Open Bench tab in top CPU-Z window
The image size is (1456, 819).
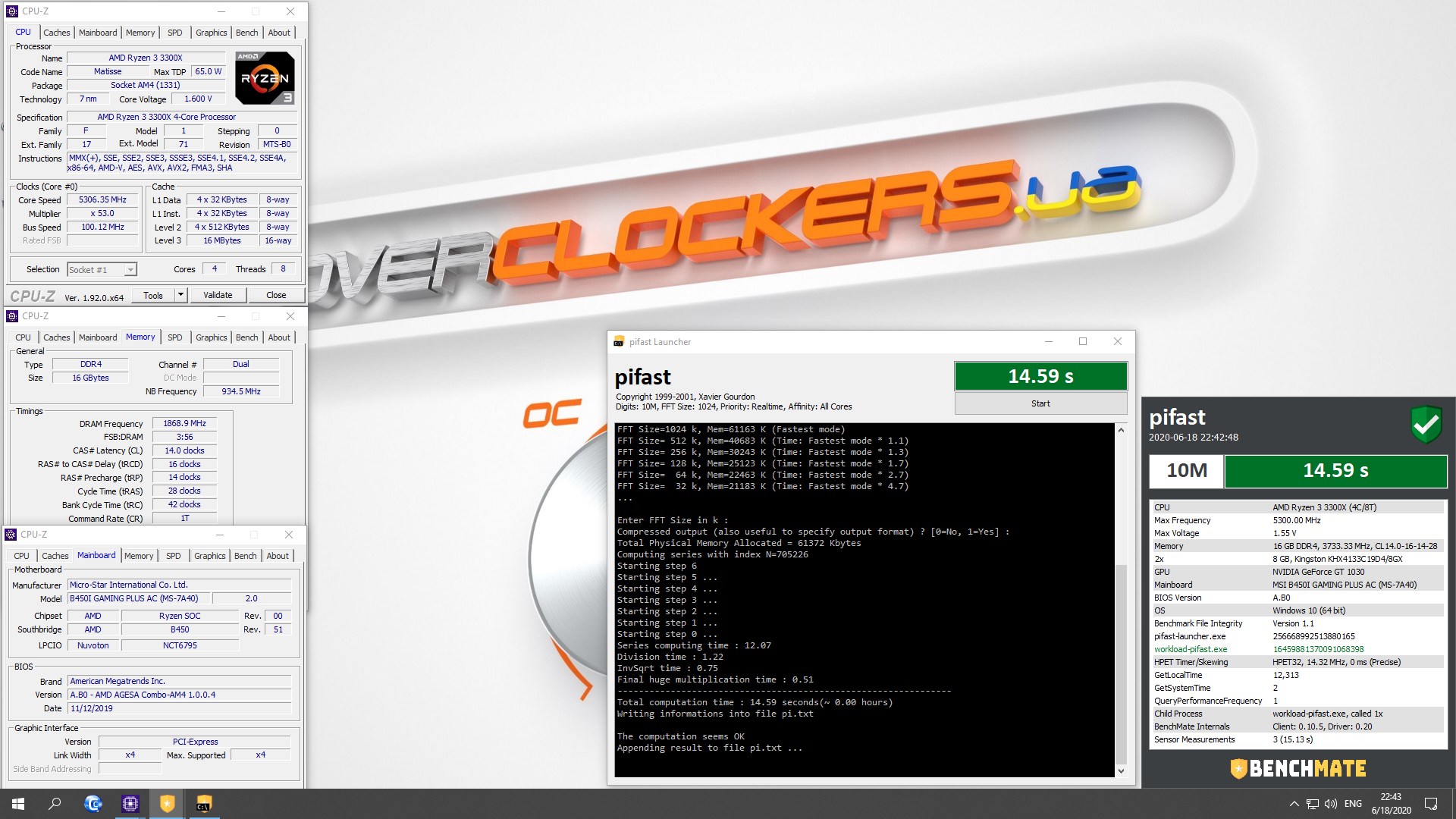pos(247,33)
